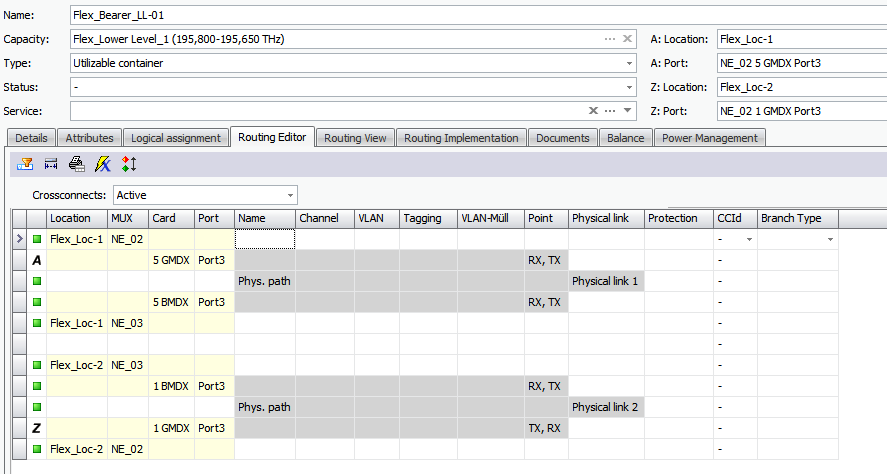Click the A: Port field

pyautogui.click(x=802, y=63)
